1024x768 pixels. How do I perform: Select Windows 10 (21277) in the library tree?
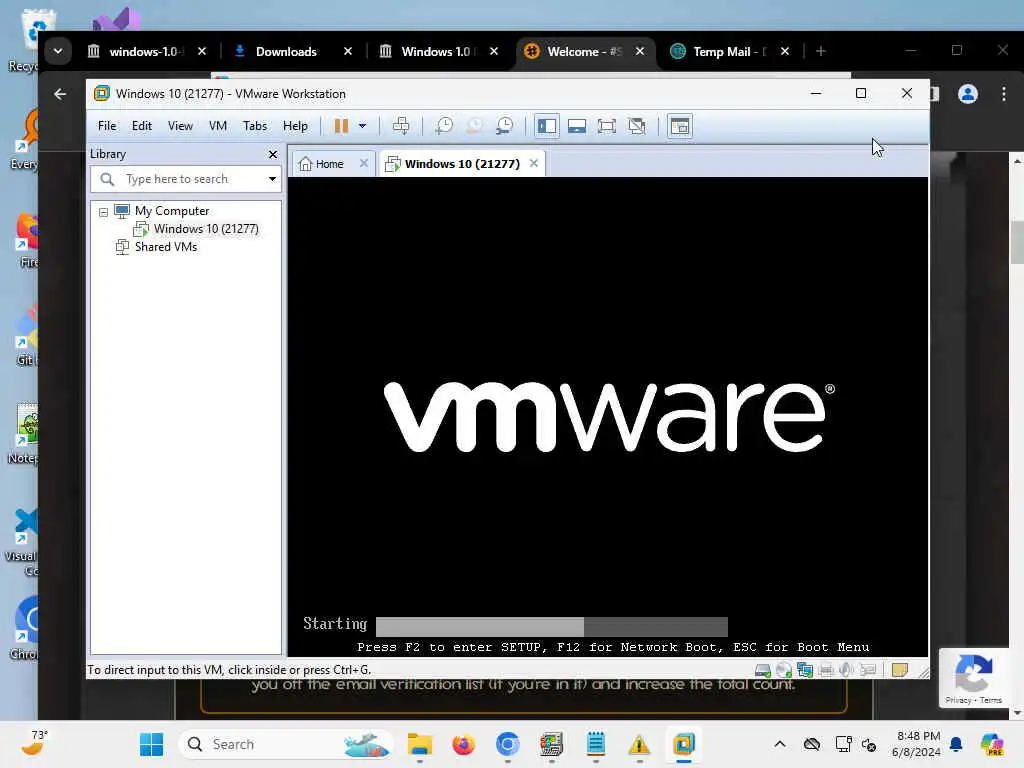click(x=206, y=229)
